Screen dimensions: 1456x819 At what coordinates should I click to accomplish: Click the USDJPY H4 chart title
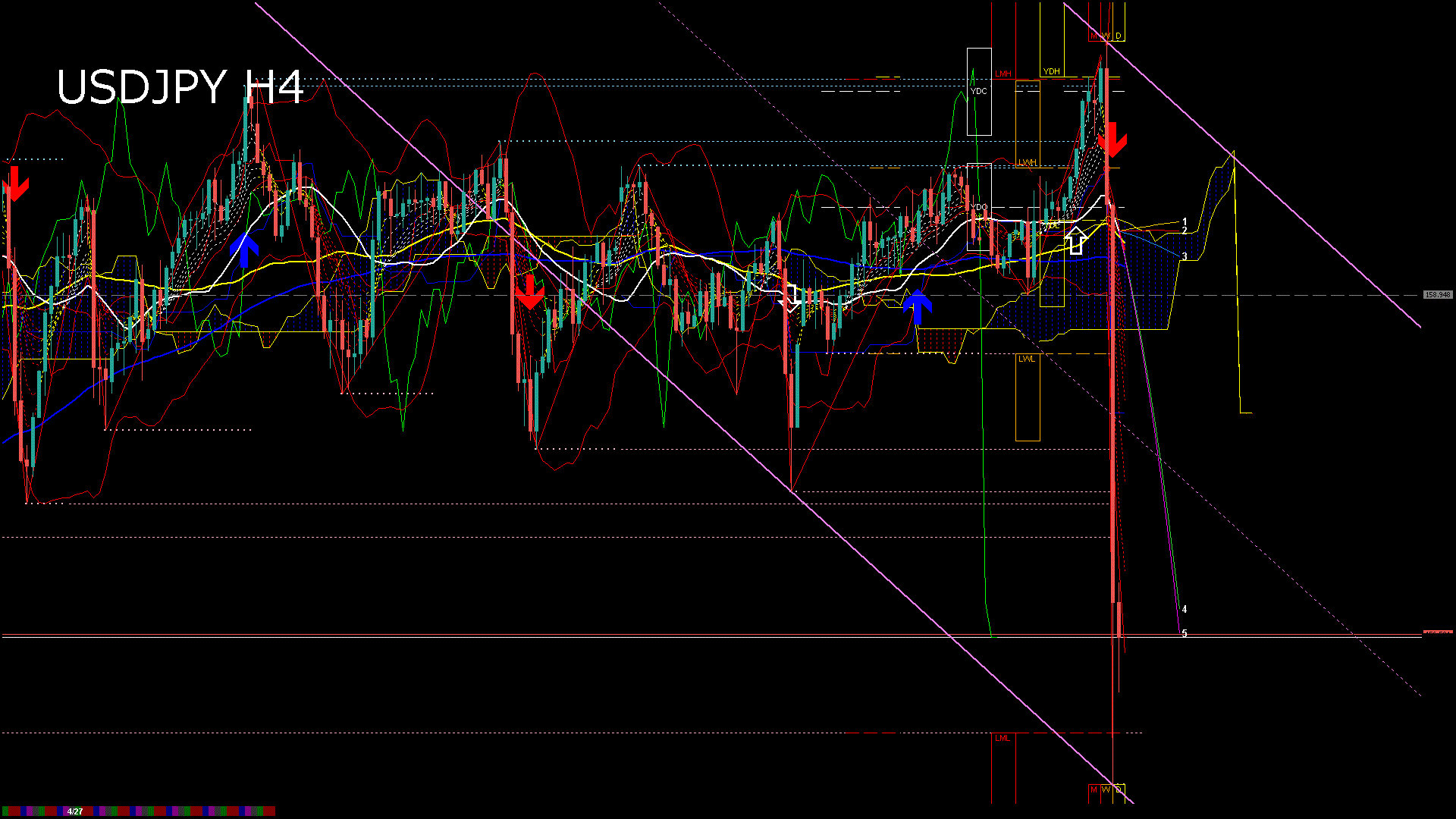[x=180, y=86]
